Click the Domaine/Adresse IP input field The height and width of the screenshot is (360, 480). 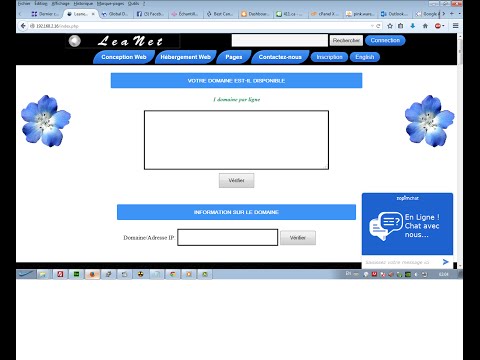click(227, 237)
